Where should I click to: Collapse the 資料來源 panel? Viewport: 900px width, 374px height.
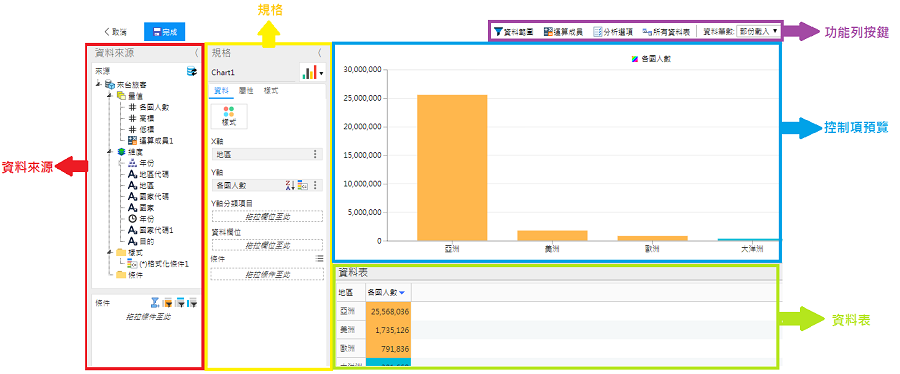pos(196,53)
